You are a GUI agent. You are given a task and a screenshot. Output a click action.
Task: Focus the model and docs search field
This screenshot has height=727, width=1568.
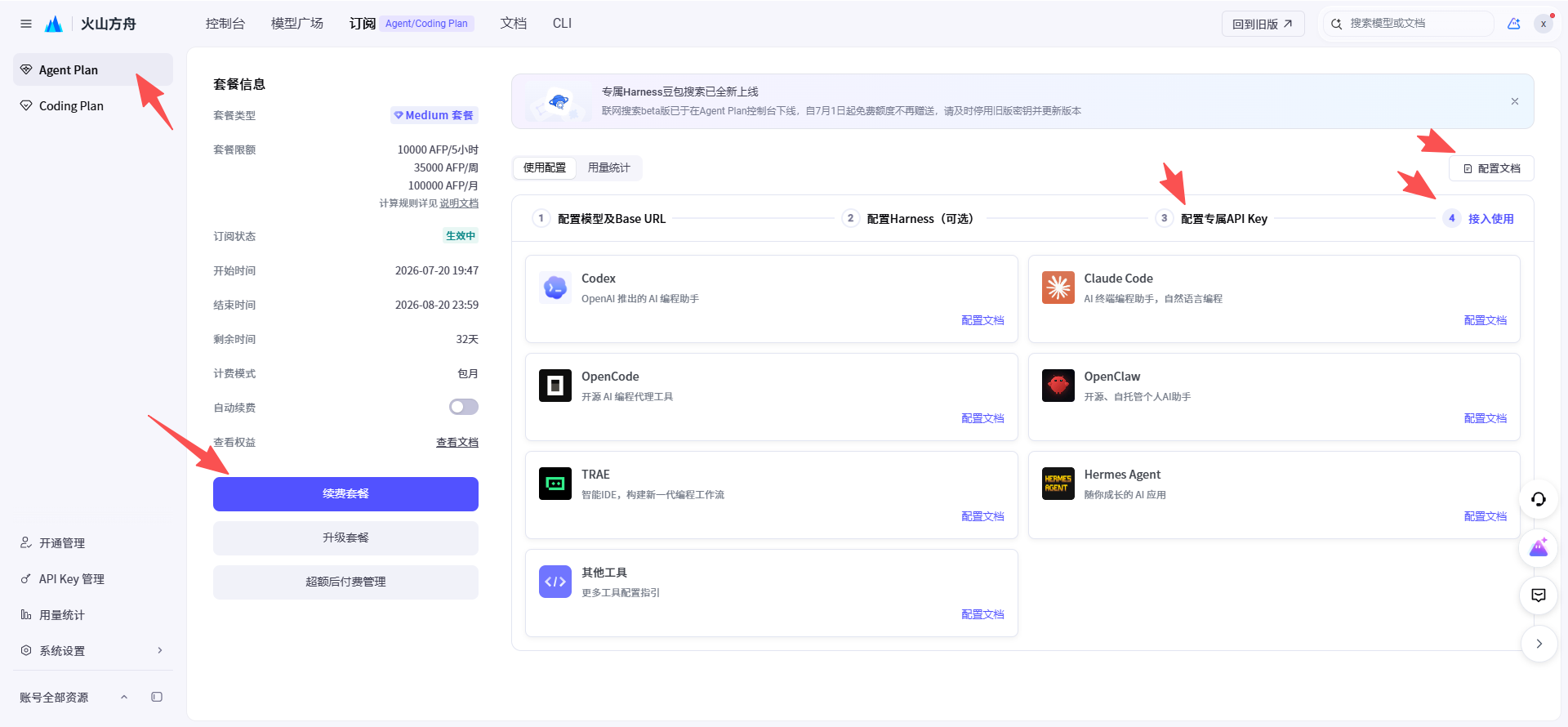[1410, 24]
